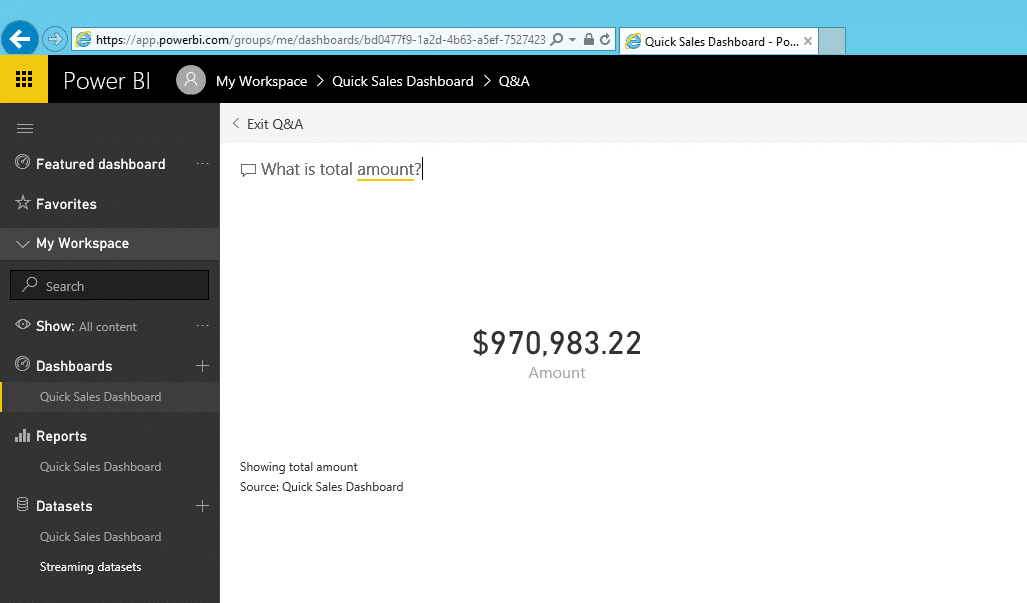The image size is (1027, 603).
Task: Click the Show: All content filter
Action: 86,326
